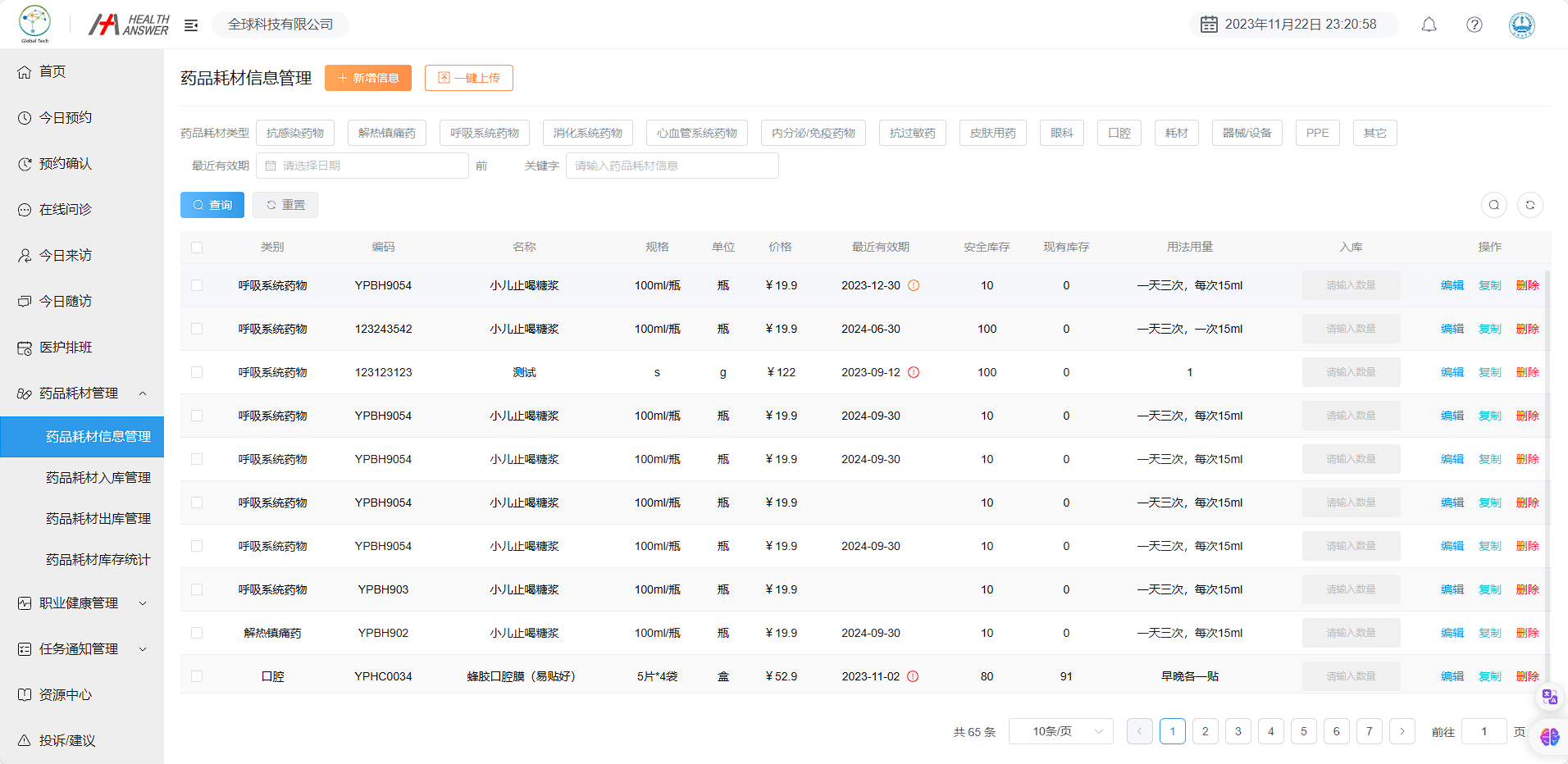1568x764 pixels.
Task: Copy the YPBH902 row
Action: pyautogui.click(x=1490, y=633)
